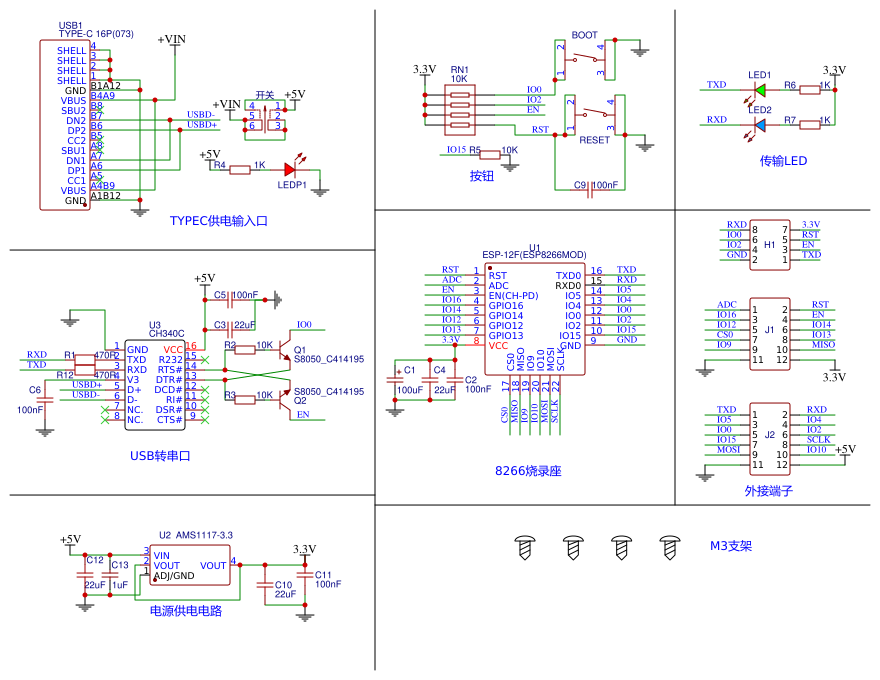Select the USB1 TYPE-C connector body
880x680 pixels.
(x=65, y=125)
